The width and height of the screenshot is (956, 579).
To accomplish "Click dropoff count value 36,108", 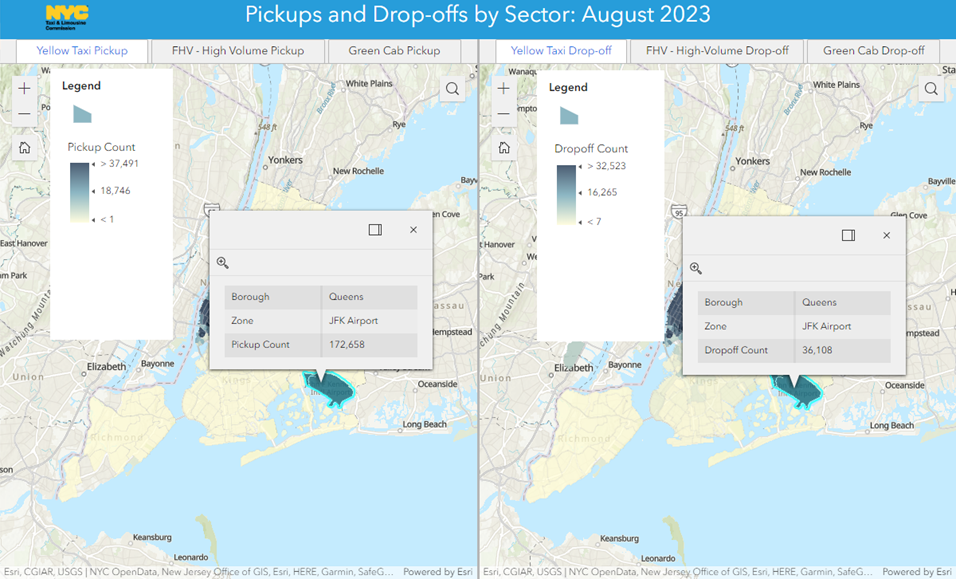I will [x=817, y=350].
